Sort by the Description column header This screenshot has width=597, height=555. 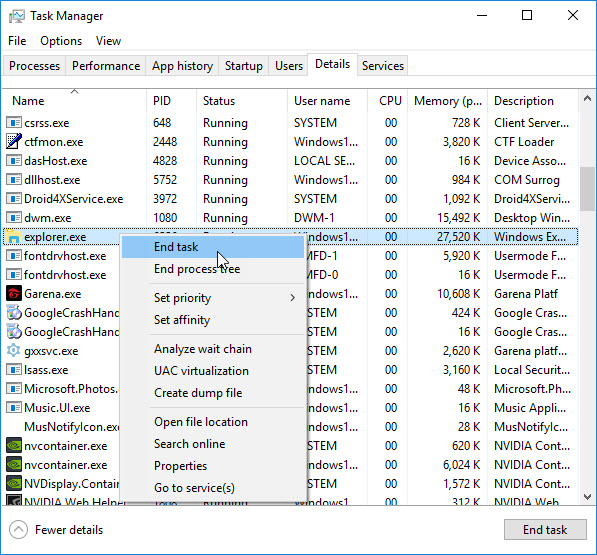click(533, 101)
